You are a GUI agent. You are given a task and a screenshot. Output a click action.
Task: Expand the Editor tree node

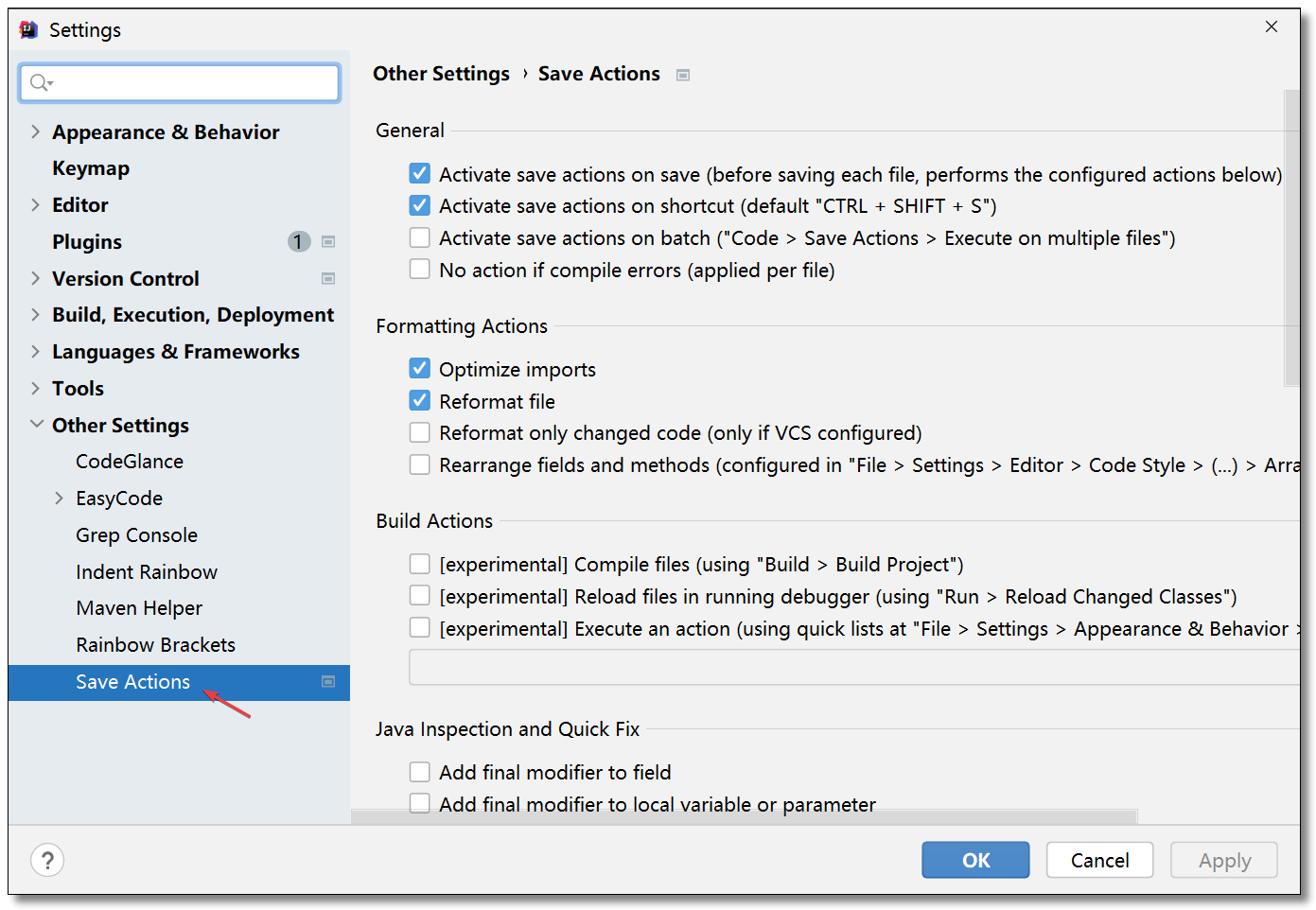[x=35, y=204]
